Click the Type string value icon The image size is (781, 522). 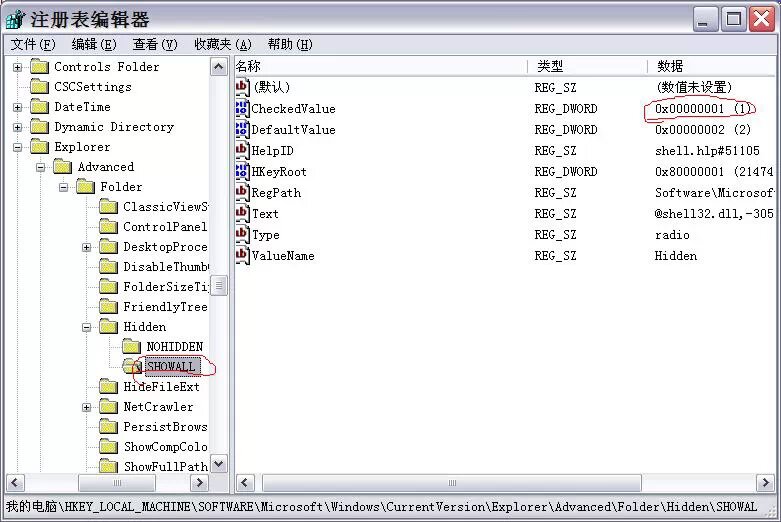pyautogui.click(x=242, y=235)
